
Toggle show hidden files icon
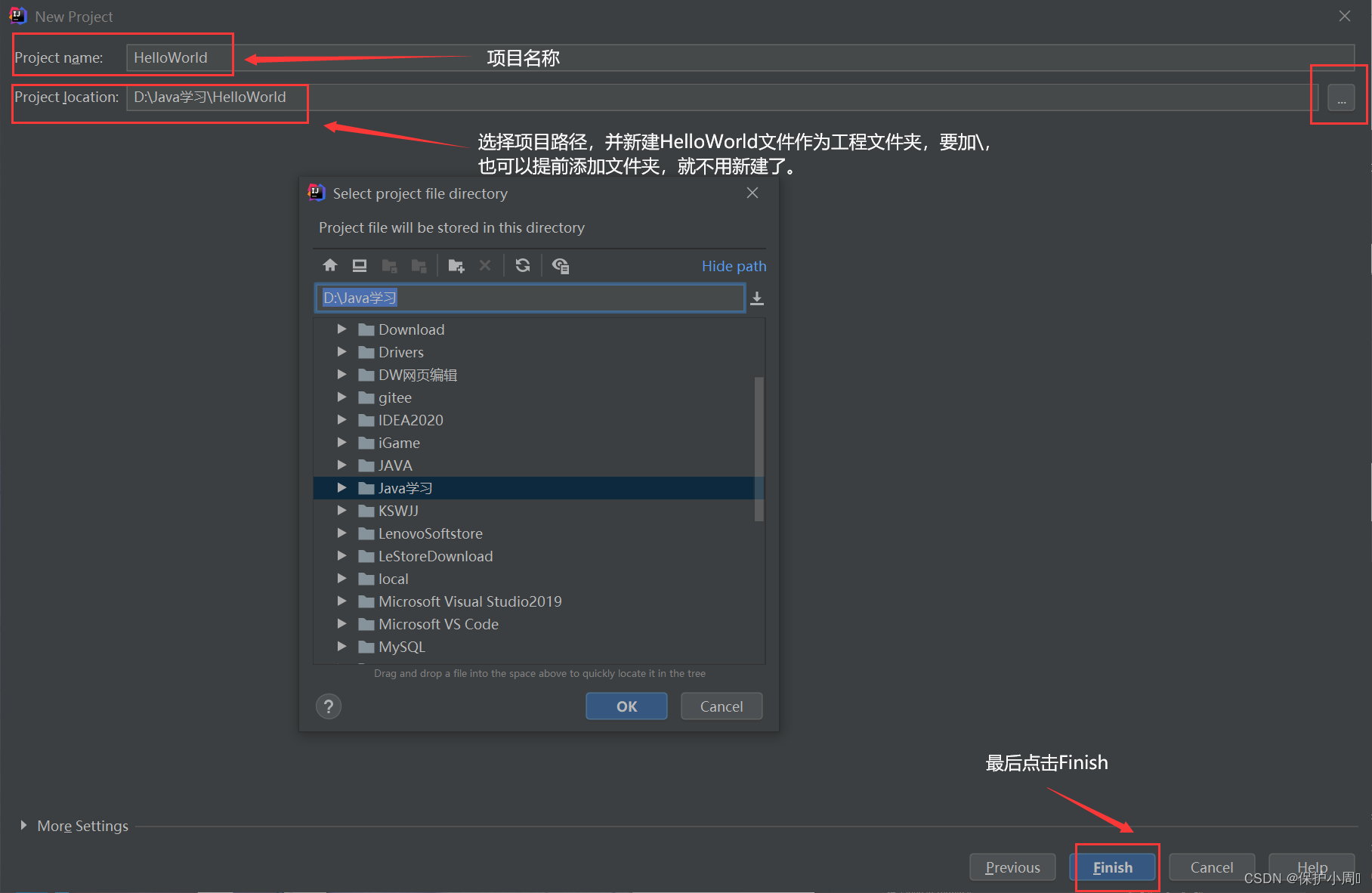[x=561, y=265]
